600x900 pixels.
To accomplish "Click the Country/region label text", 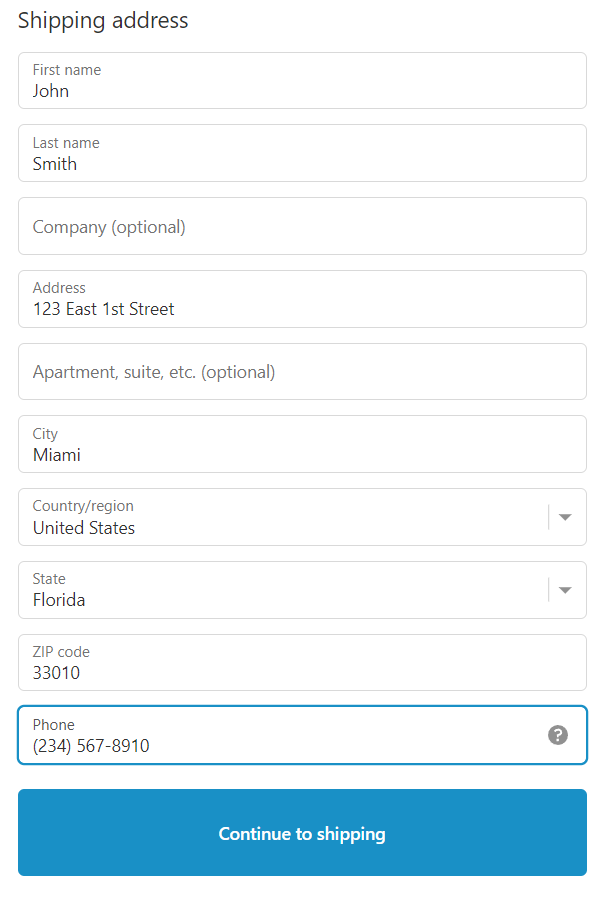I will 83,506.
